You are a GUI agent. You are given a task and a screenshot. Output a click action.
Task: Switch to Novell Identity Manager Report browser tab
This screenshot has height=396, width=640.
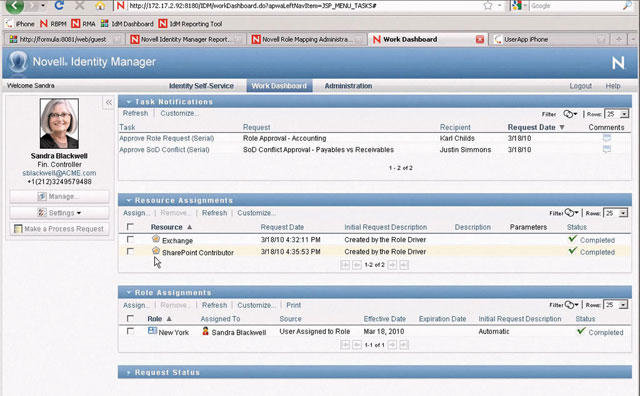186,39
